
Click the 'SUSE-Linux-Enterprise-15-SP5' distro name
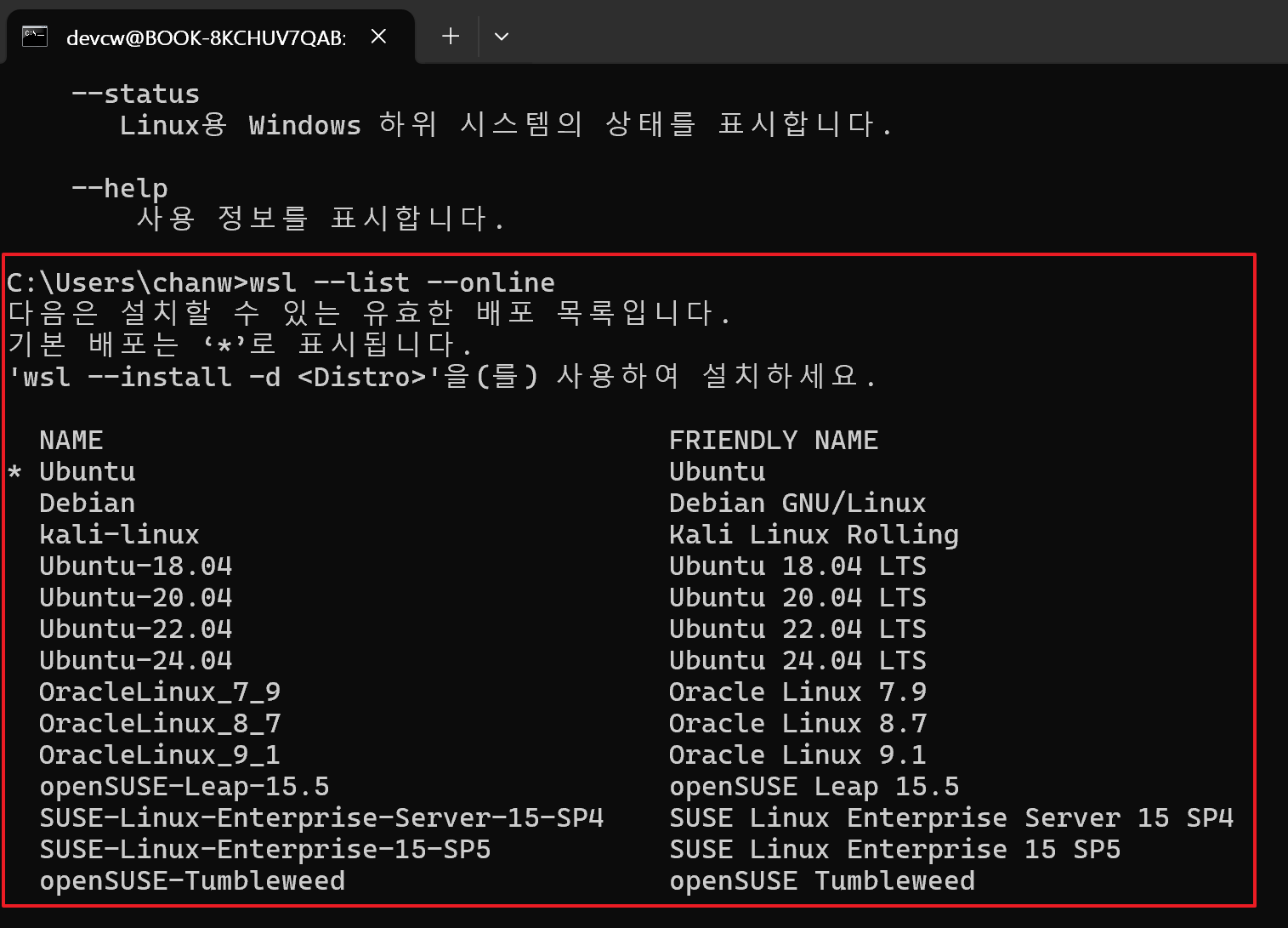(x=265, y=849)
